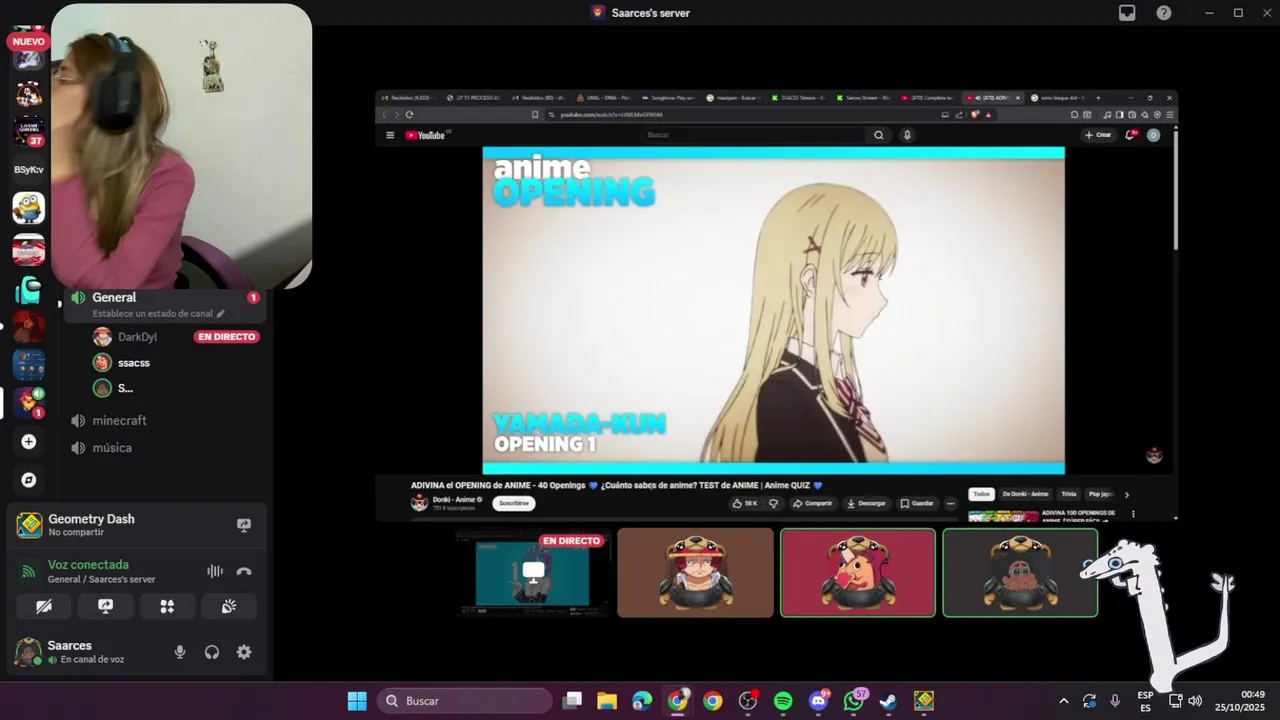Click Add a Server plus button

(28, 441)
